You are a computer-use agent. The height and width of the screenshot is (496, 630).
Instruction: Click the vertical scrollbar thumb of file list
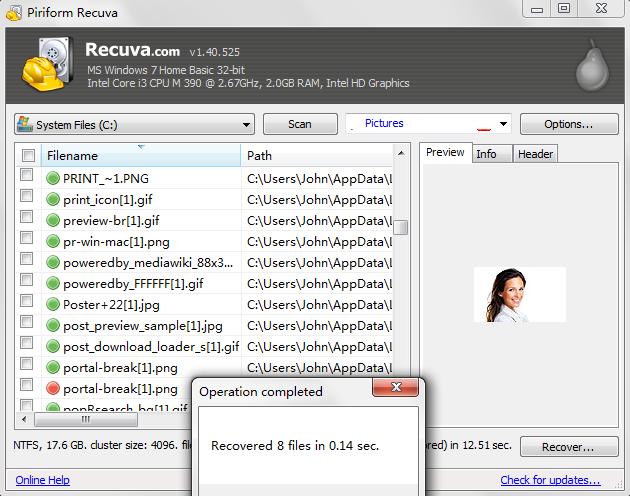tap(401, 227)
